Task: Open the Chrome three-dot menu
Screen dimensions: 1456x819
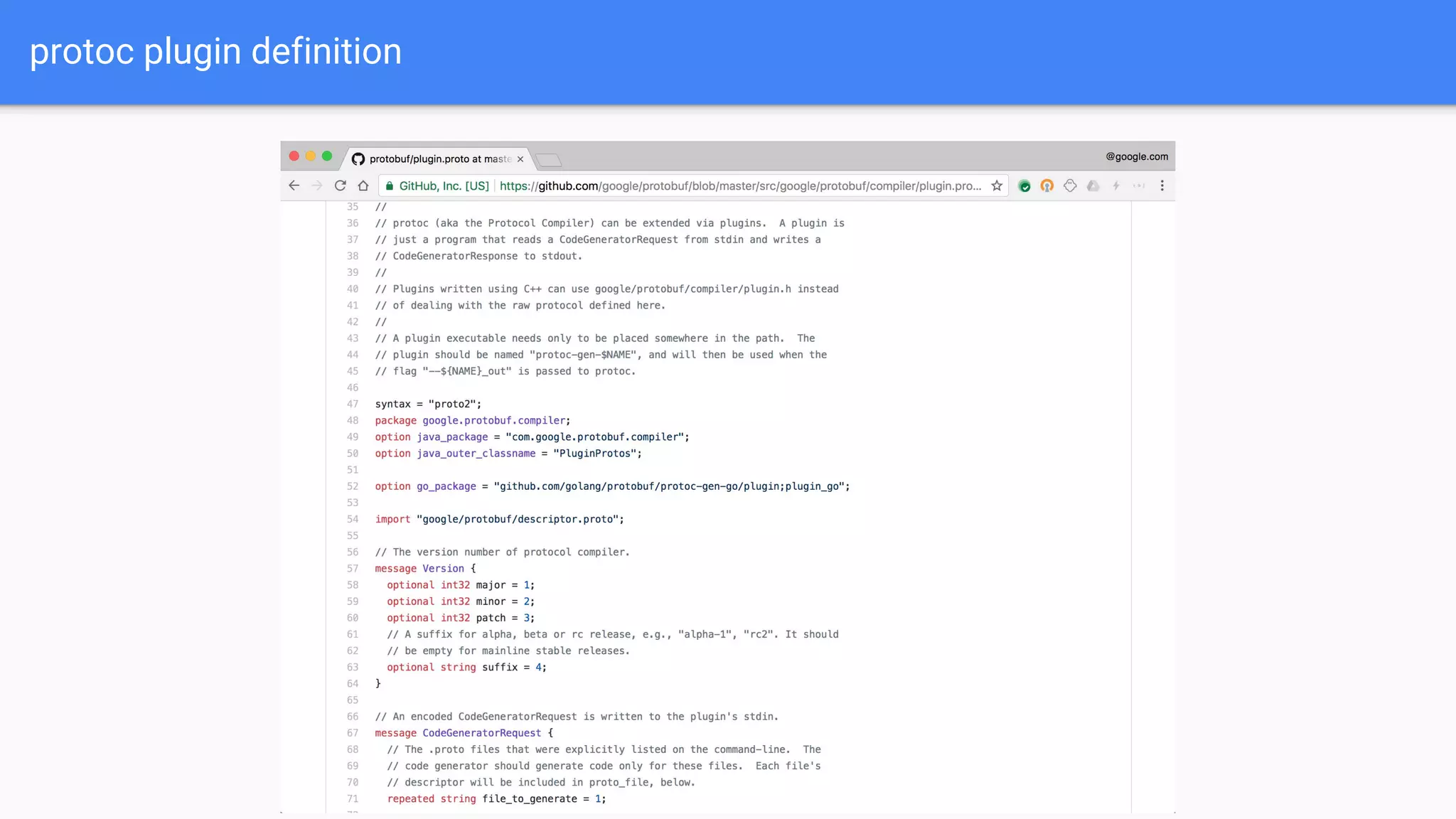Action: [1162, 186]
